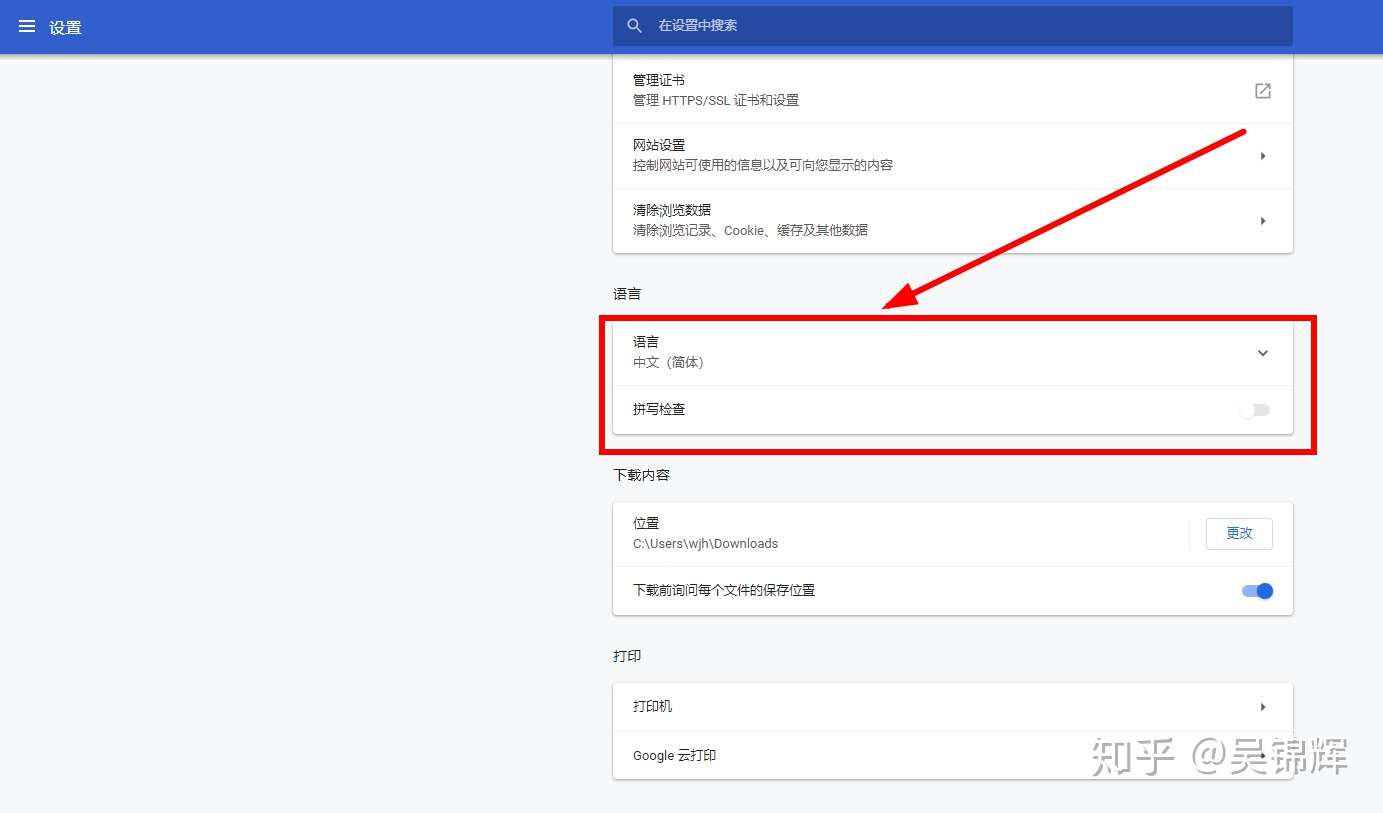This screenshot has width=1383, height=813.
Task: Click 中文（简体） language text
Action: [668, 363]
